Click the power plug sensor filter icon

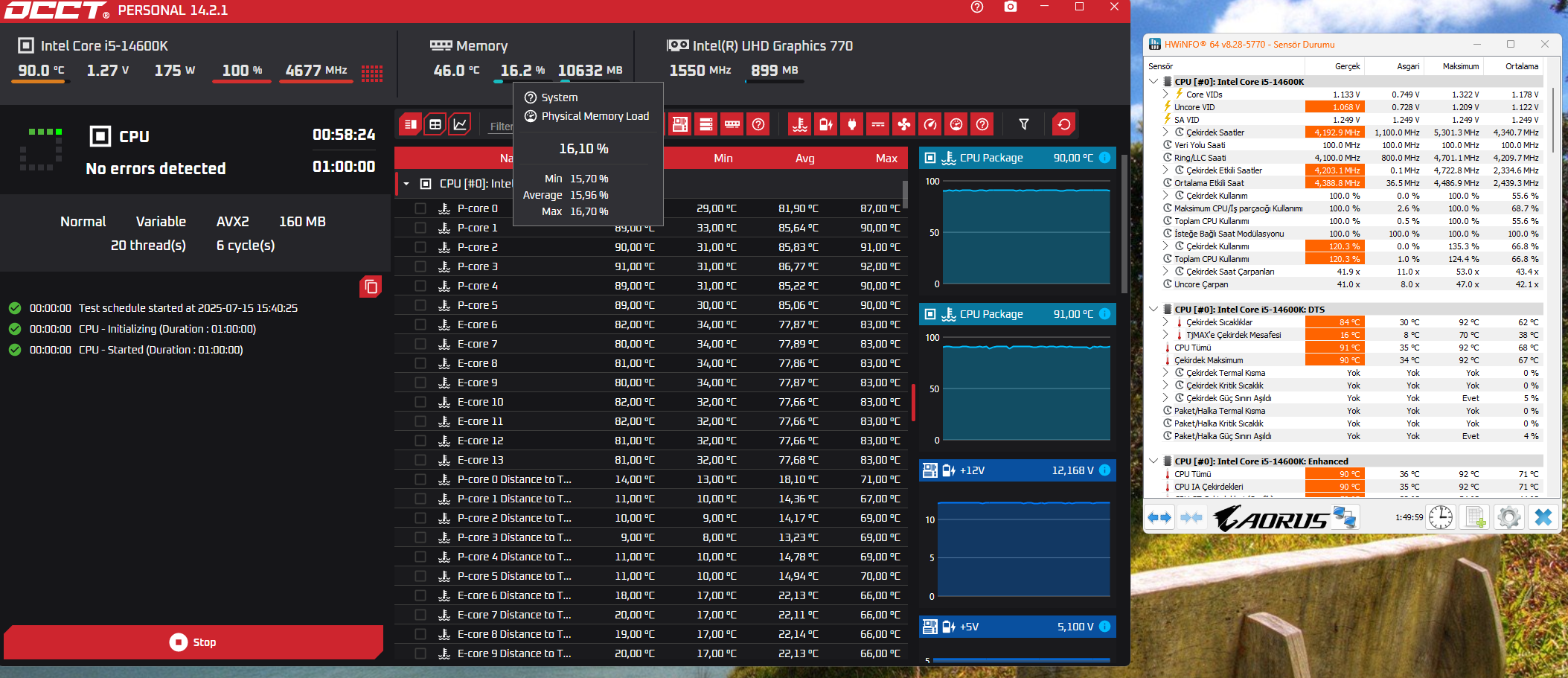click(852, 124)
